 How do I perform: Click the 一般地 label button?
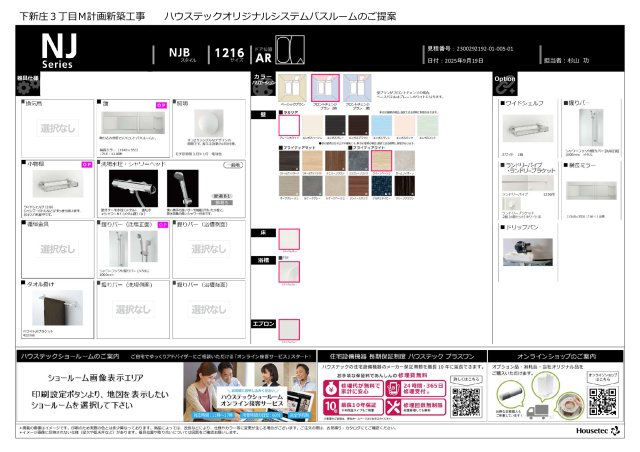pos(231,163)
